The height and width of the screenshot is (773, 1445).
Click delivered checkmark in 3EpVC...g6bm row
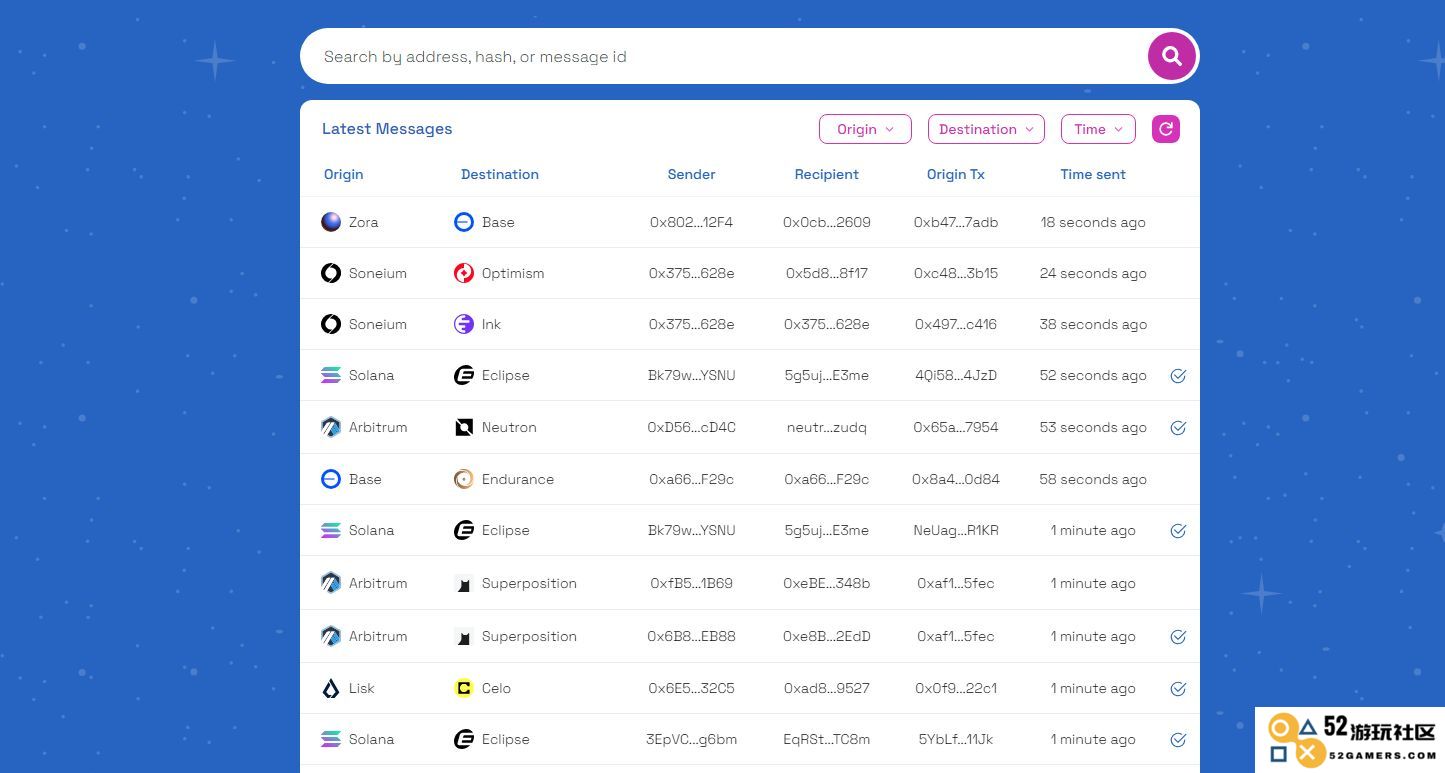click(1178, 740)
